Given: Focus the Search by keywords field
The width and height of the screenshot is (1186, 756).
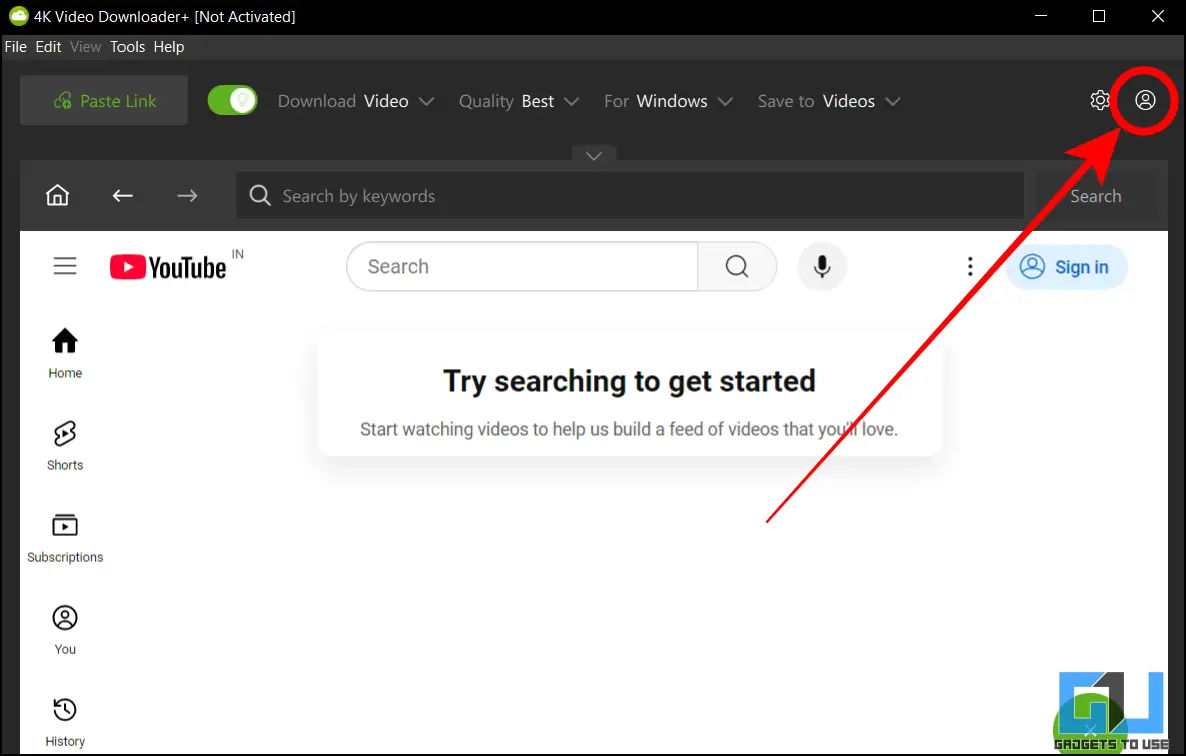Looking at the screenshot, I should (x=629, y=196).
